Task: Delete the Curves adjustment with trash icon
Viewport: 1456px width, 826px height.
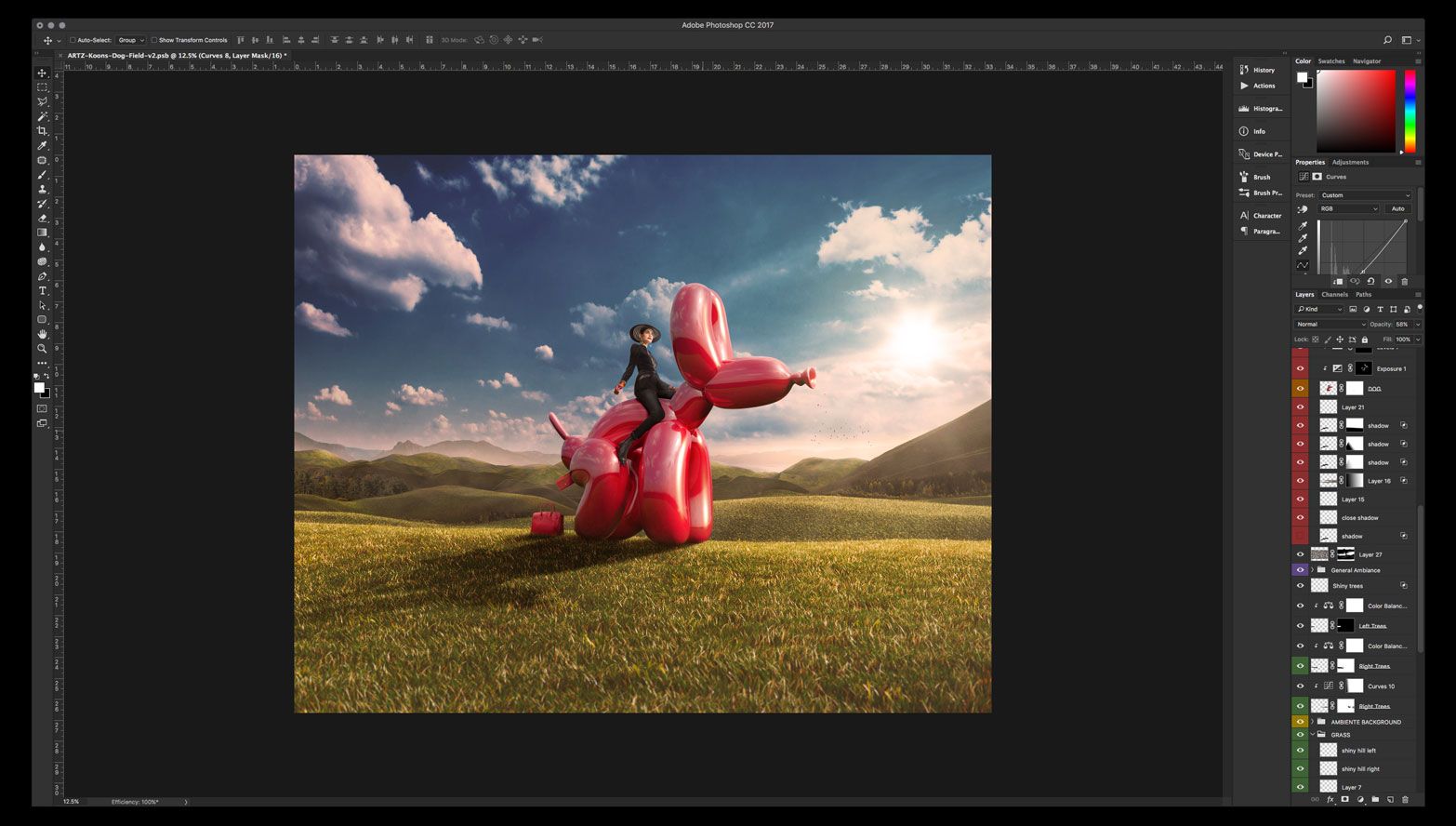Action: [x=1405, y=281]
